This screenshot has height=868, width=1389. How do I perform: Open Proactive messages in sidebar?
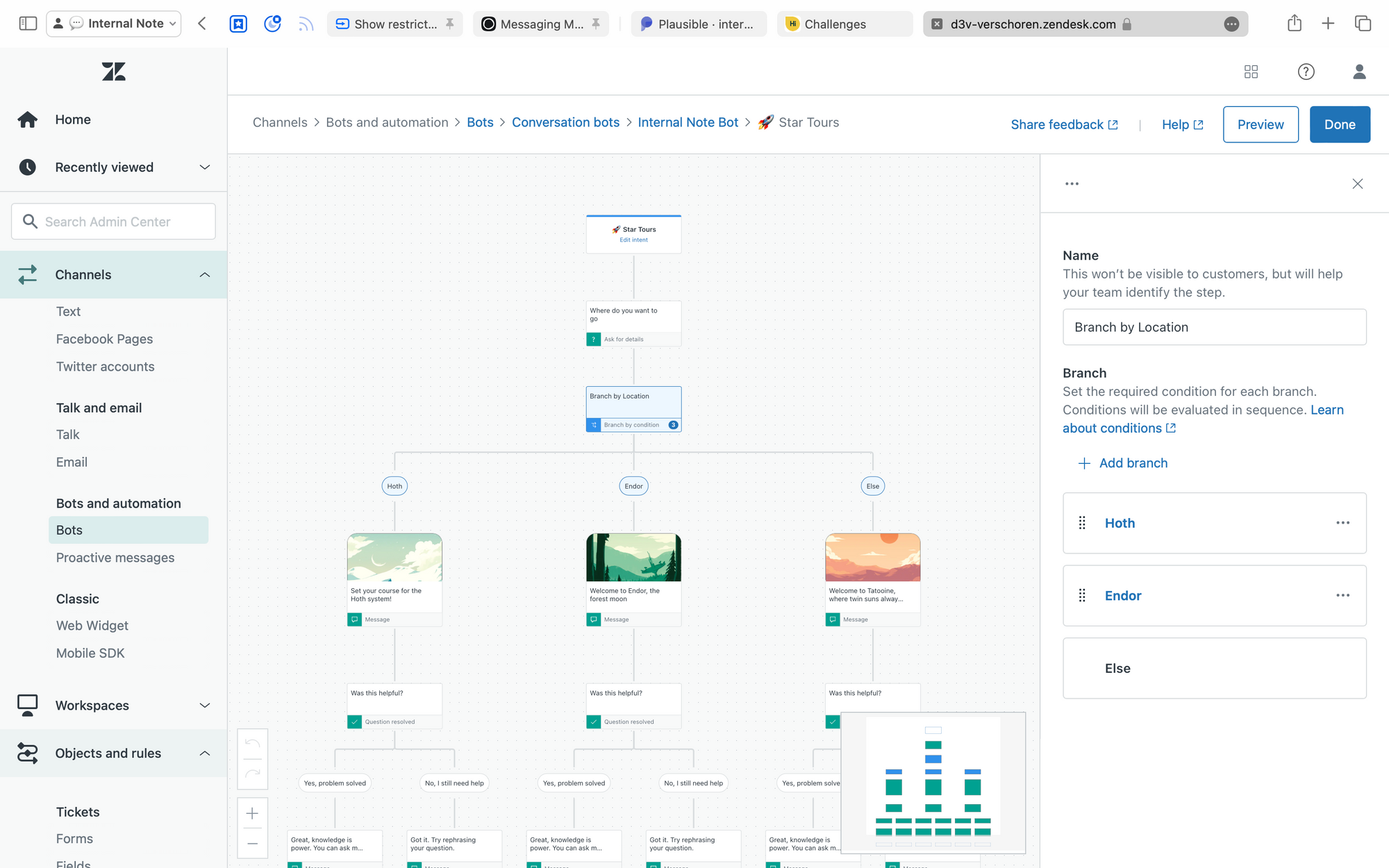point(115,558)
